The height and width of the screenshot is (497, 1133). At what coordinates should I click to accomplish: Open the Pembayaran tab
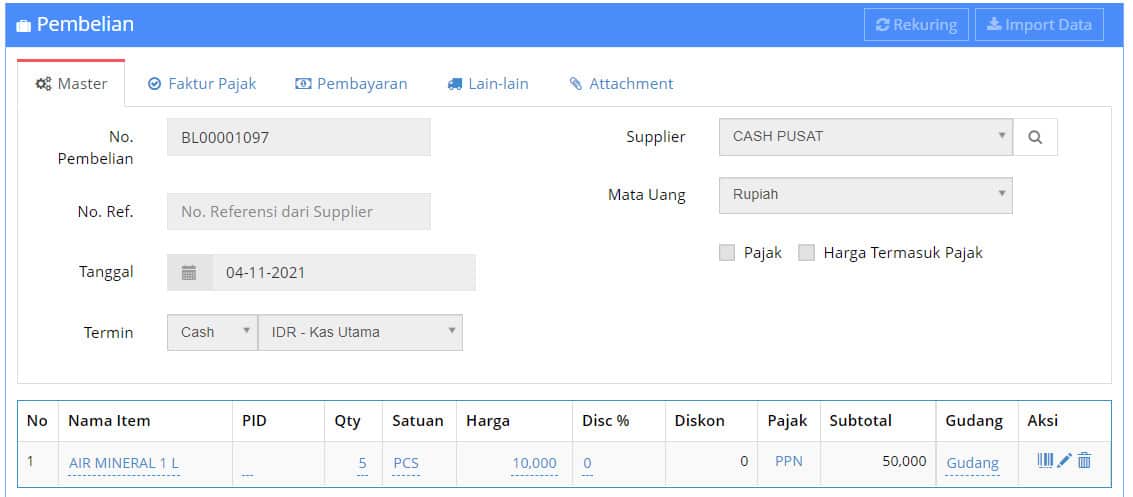[x=351, y=84]
